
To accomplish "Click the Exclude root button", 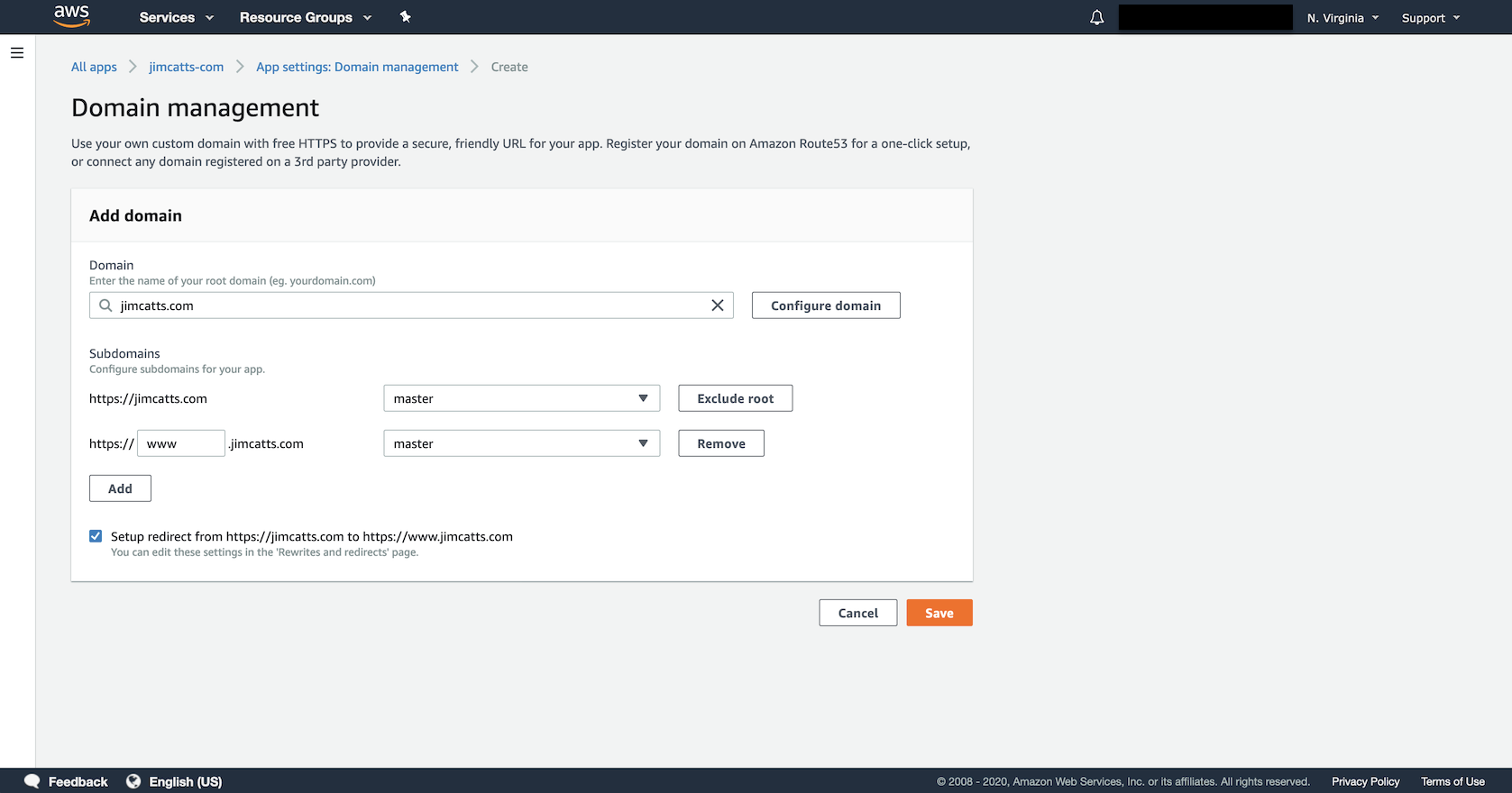I will pos(736,398).
